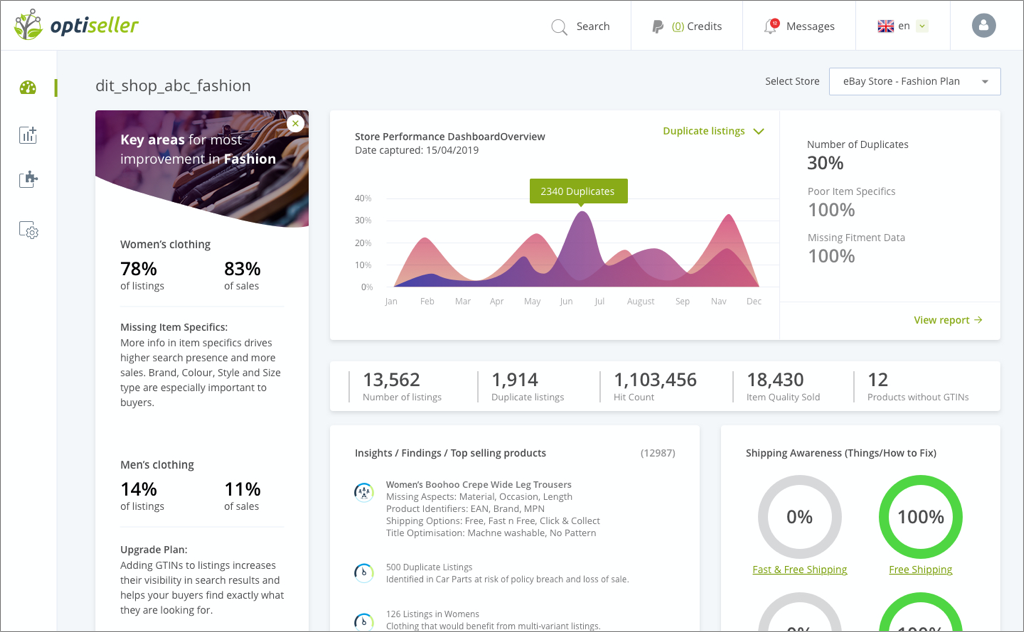Image resolution: width=1024 pixels, height=632 pixels.
Task: Click the PayPal credits icon
Action: pyautogui.click(x=658, y=26)
